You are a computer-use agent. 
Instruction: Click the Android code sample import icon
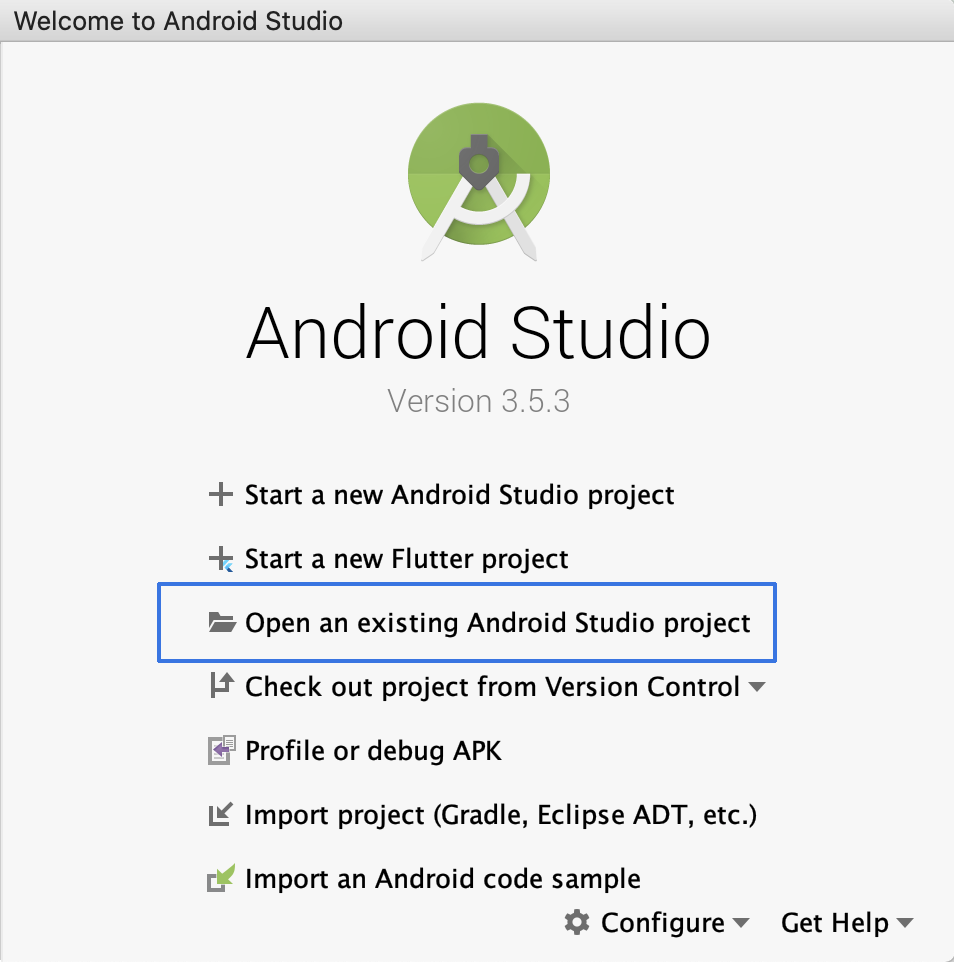220,879
